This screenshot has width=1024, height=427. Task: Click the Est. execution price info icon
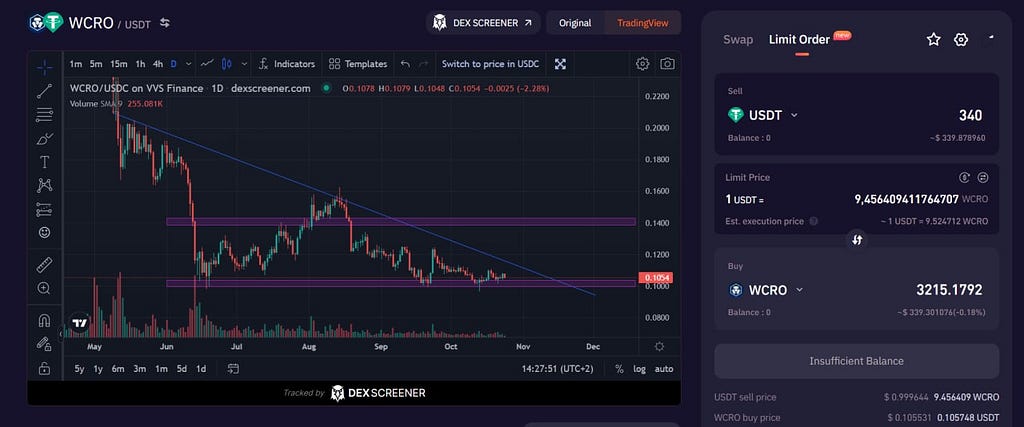[814, 221]
